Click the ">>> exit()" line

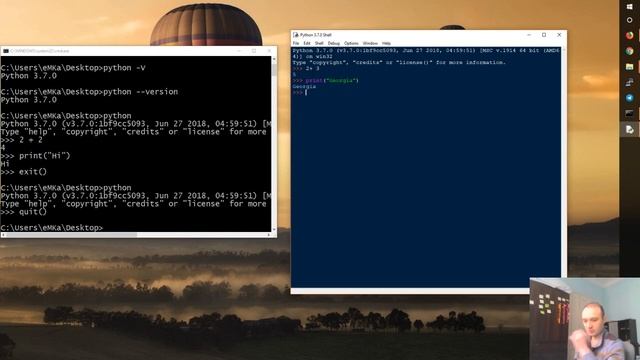pos(24,172)
